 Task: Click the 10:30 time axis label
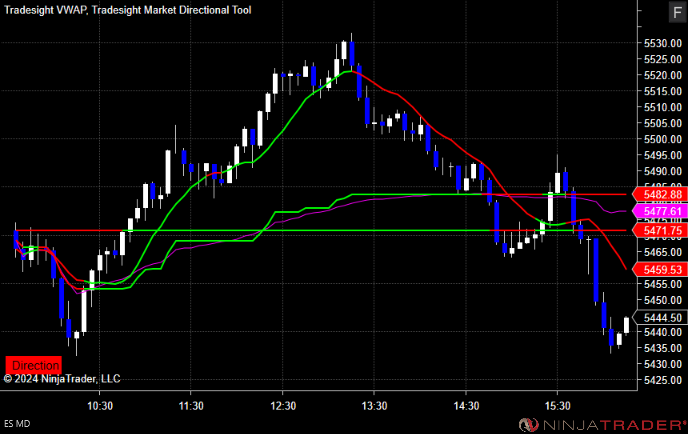click(100, 406)
